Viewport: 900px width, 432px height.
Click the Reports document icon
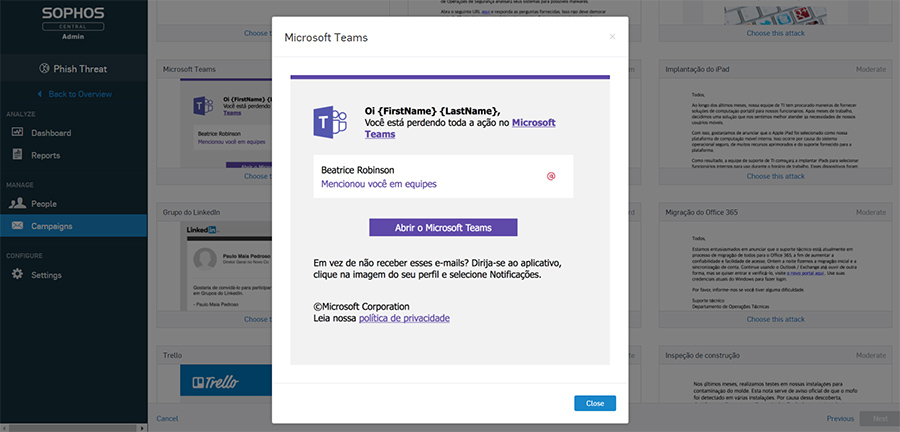(17, 155)
